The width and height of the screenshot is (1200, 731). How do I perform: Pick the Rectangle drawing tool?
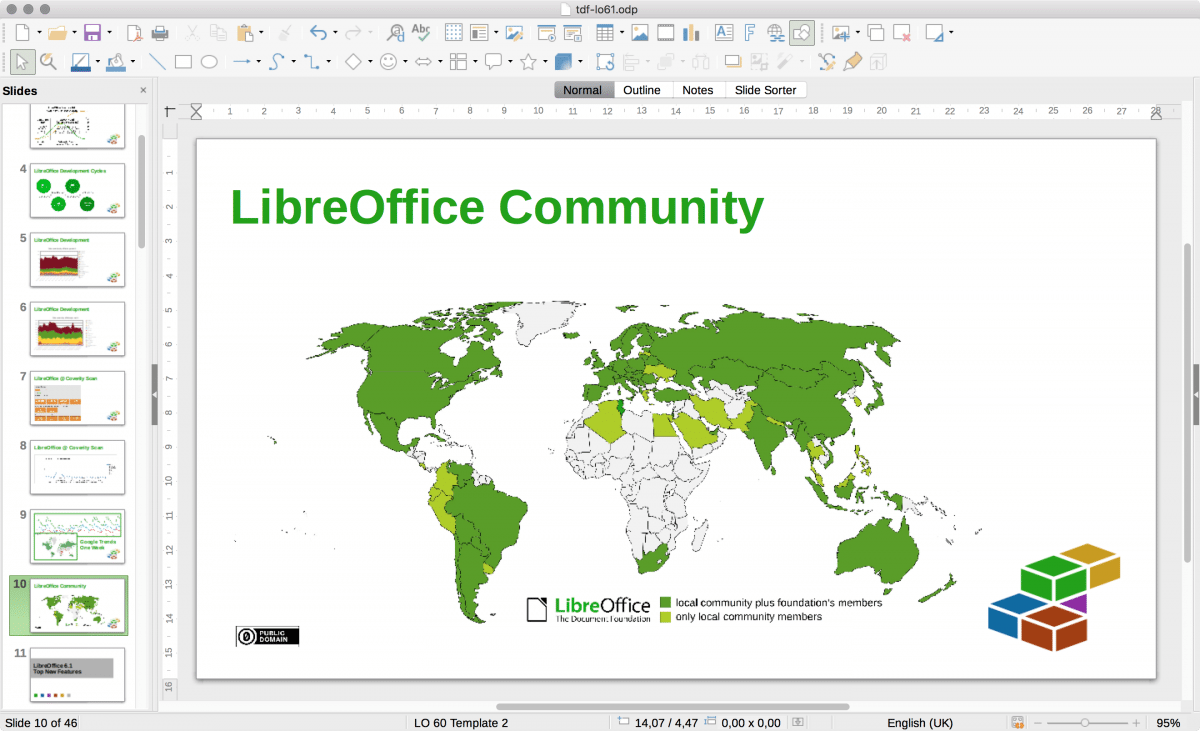click(183, 62)
